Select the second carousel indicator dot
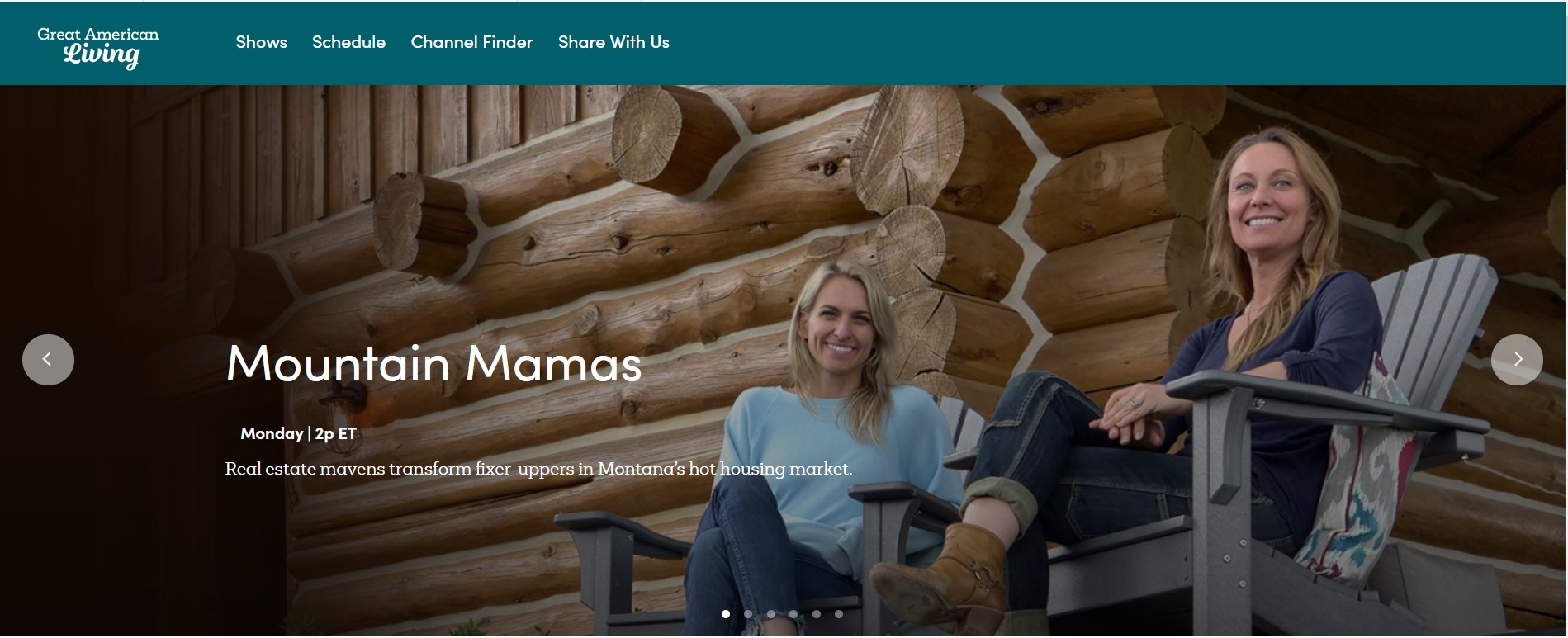 748,614
